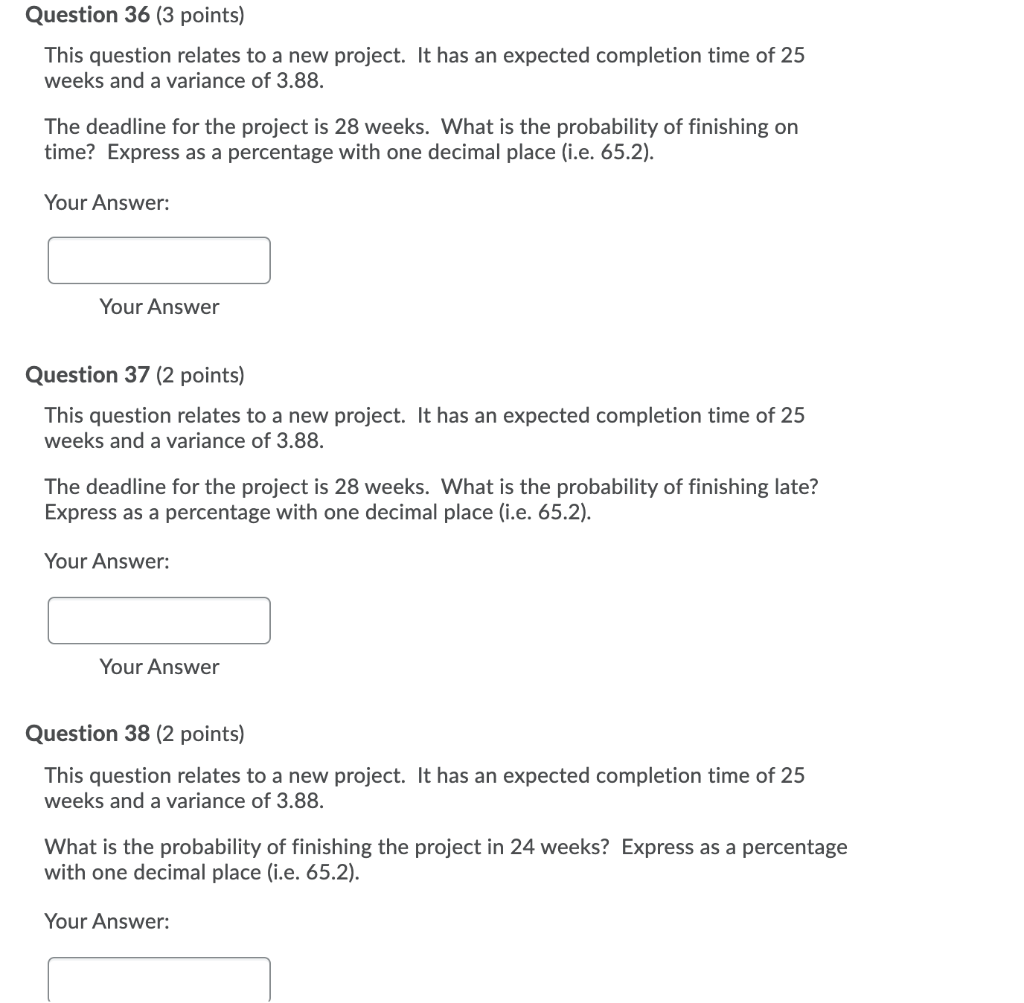The image size is (1024, 1003).
Task: Click the 'Your Answer:' label under Question 36
Action: 106,202
